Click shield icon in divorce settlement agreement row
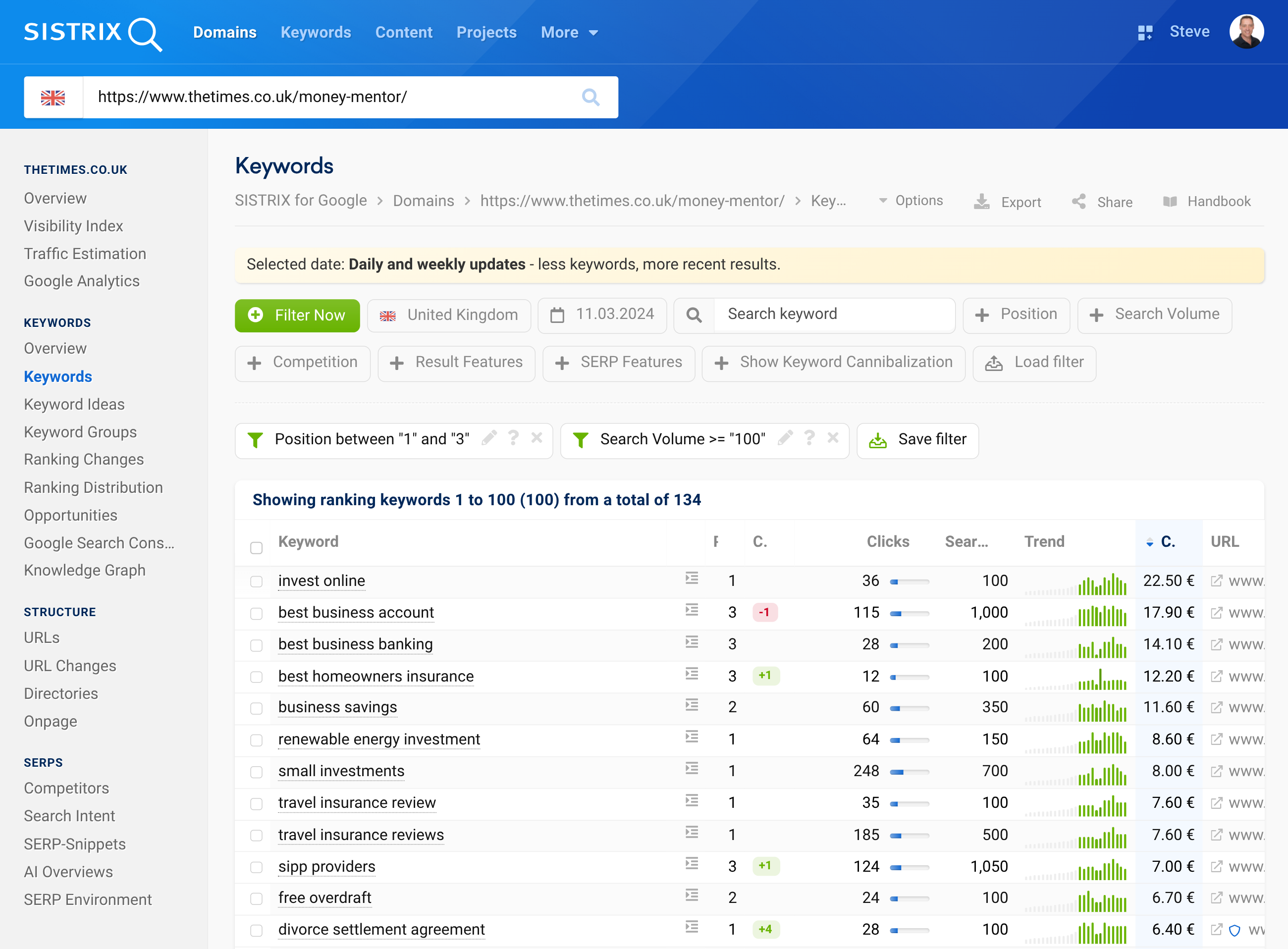1288x949 pixels. tap(1234, 930)
